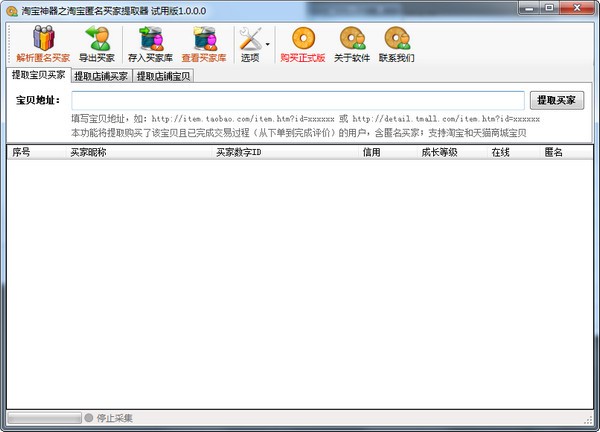Close the application window

[577, 8]
